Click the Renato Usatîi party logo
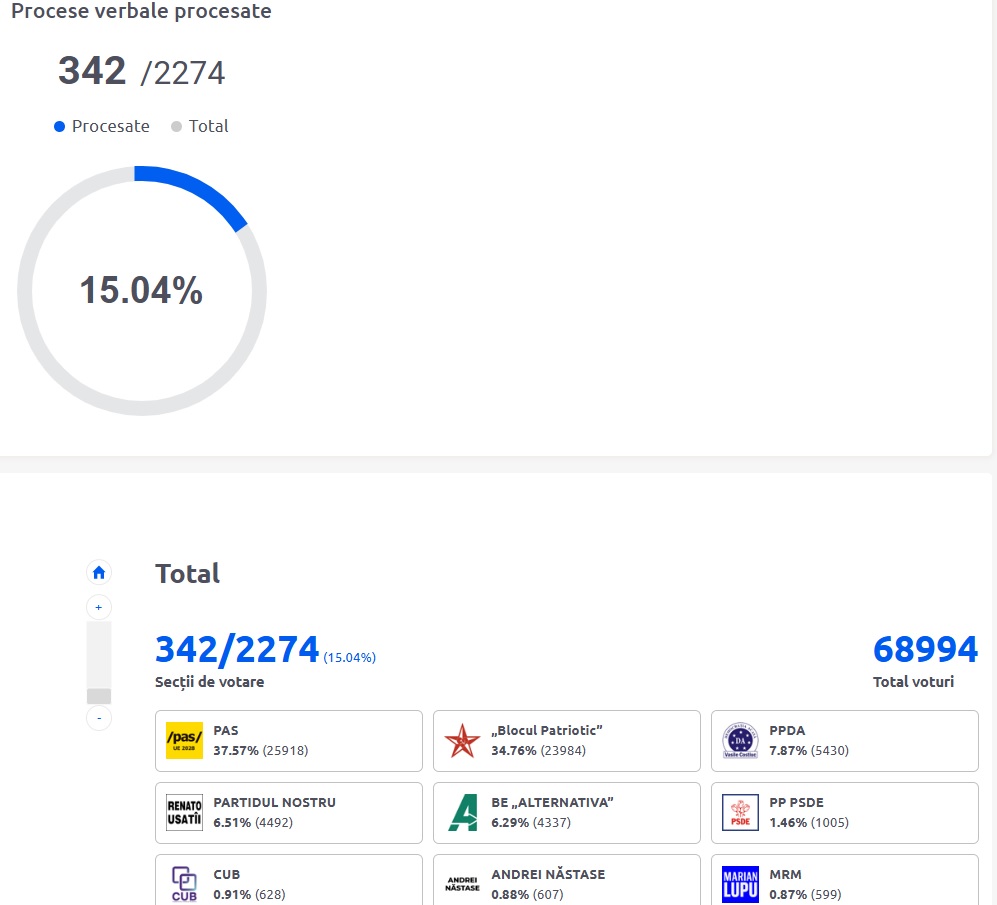997x905 pixels. point(184,813)
